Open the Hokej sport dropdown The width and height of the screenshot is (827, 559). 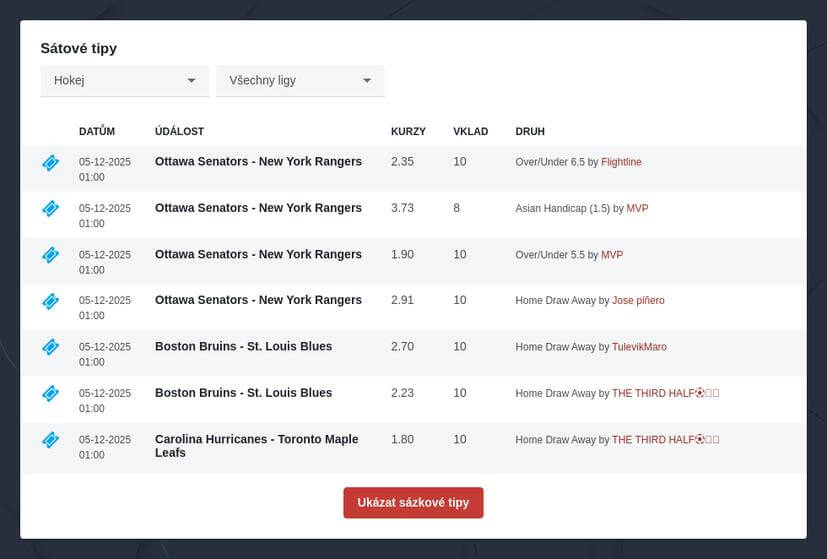pyautogui.click(x=124, y=80)
